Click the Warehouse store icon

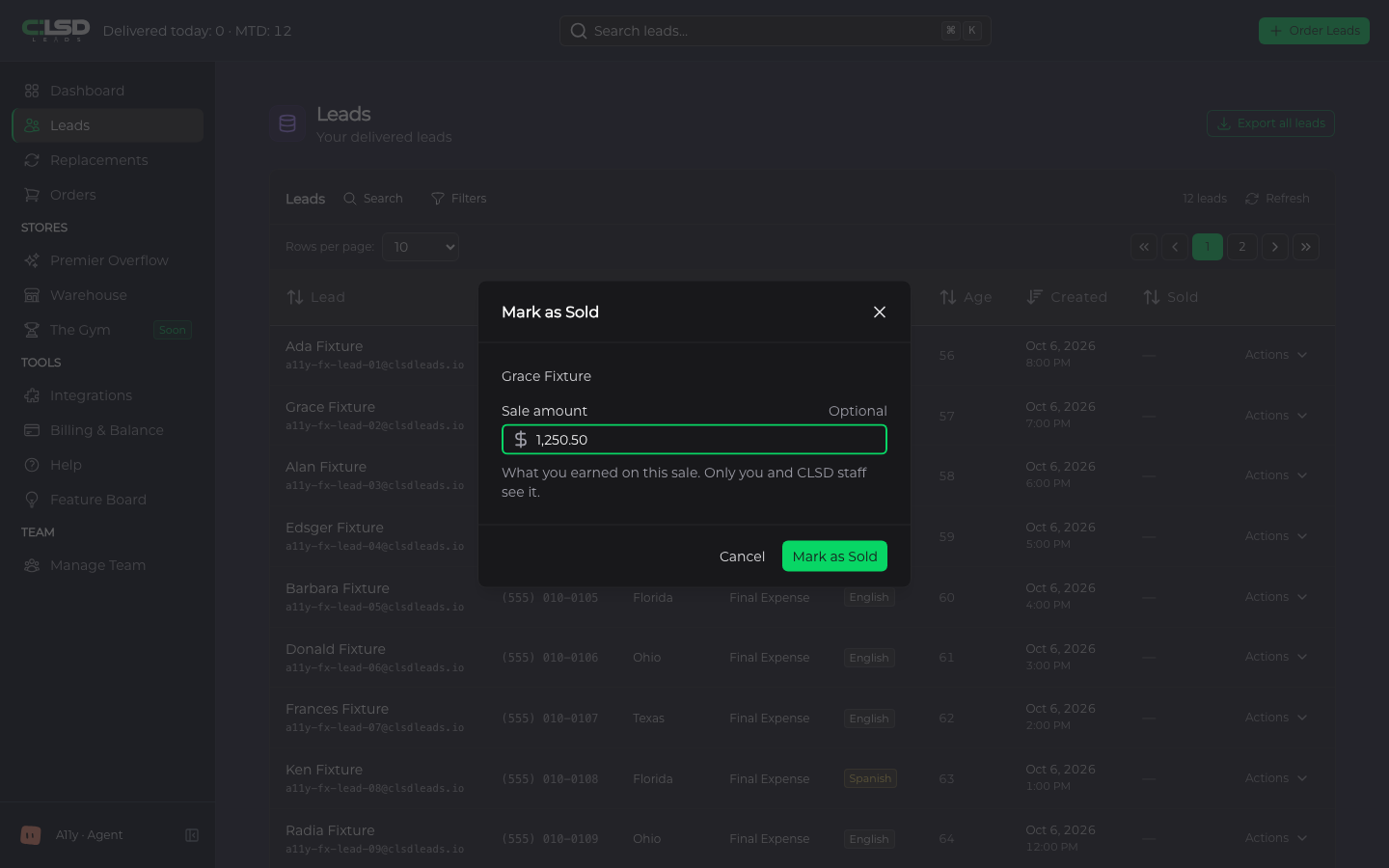click(32, 295)
